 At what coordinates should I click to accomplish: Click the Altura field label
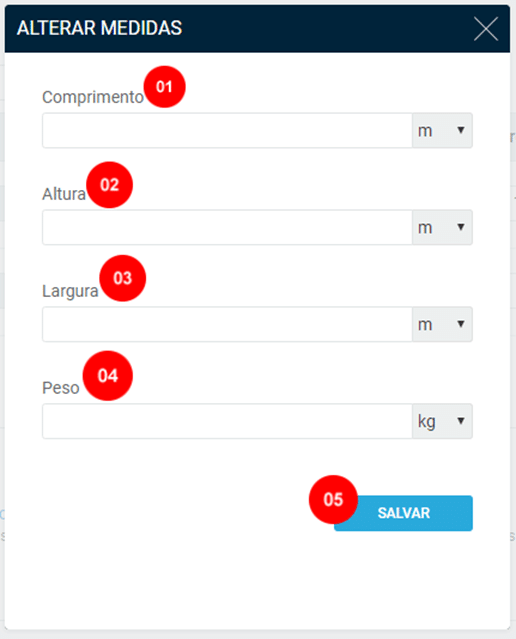click(x=64, y=194)
